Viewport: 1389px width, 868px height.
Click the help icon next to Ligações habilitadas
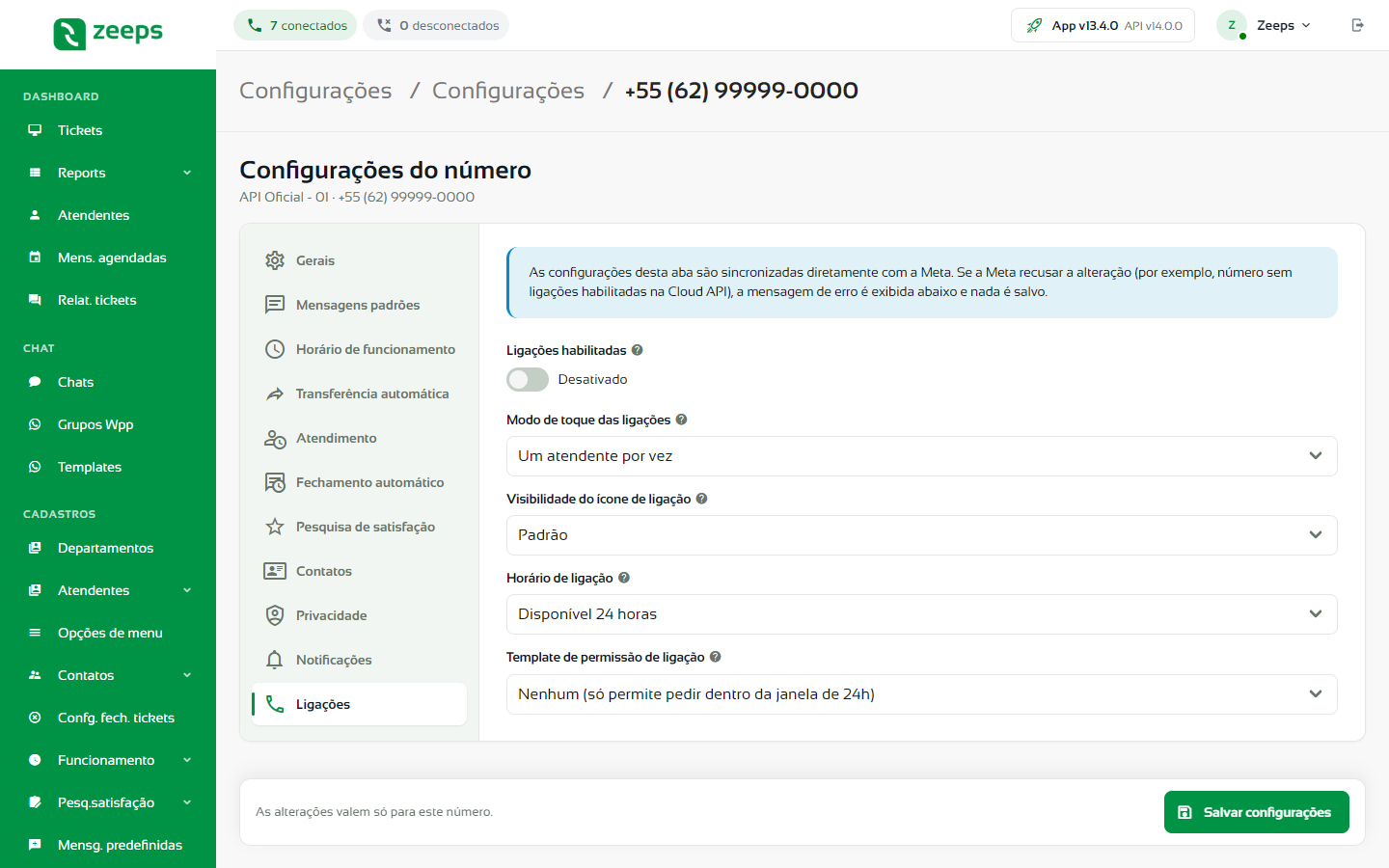(x=637, y=350)
